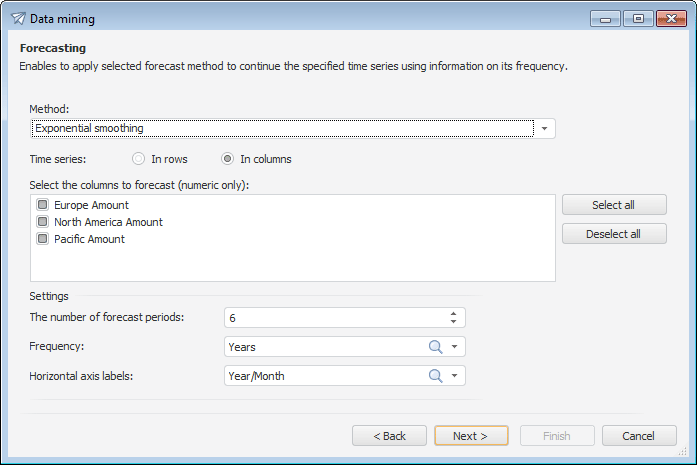Decrease the number of forecast periods
697x465 pixels.
point(453,322)
